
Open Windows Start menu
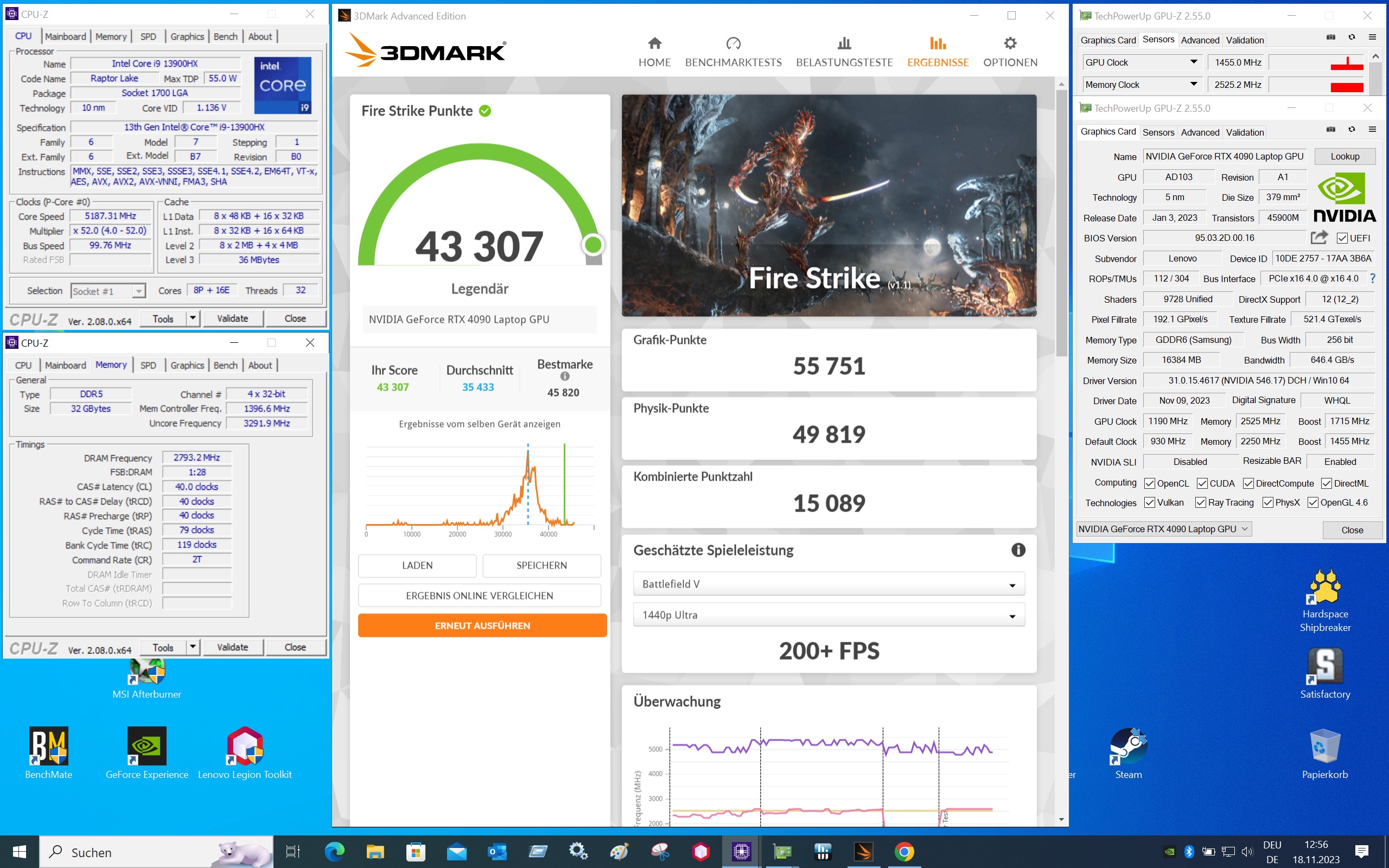click(x=20, y=851)
